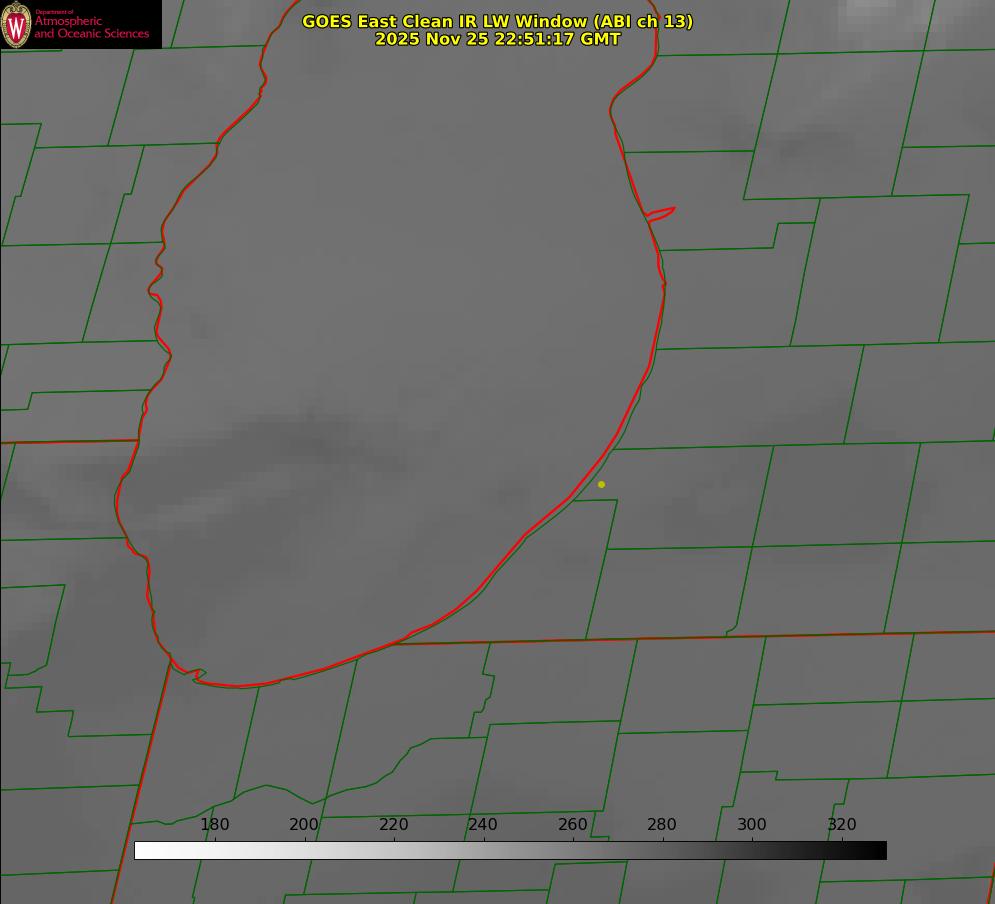Click the UW crest logo
995x904 pixels.
[16, 24]
